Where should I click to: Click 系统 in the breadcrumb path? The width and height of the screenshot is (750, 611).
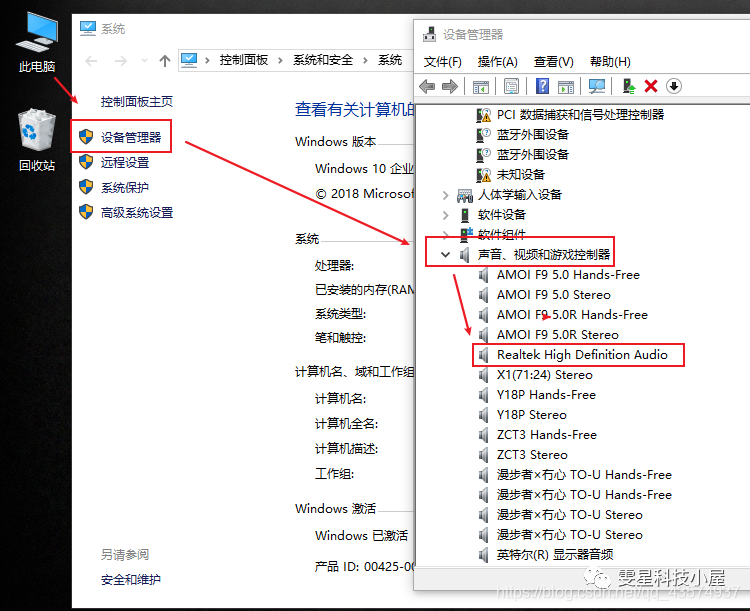[390, 60]
